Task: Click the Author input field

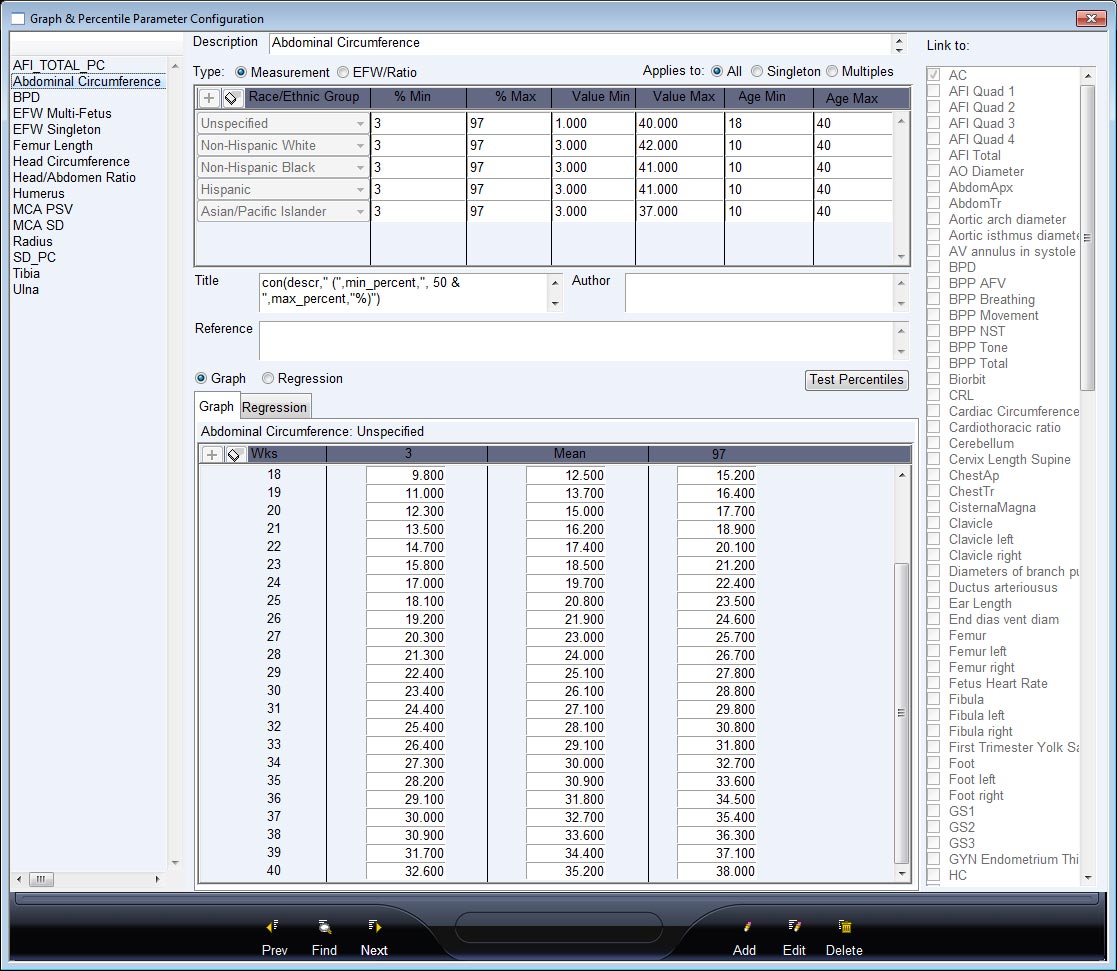Action: pos(759,293)
